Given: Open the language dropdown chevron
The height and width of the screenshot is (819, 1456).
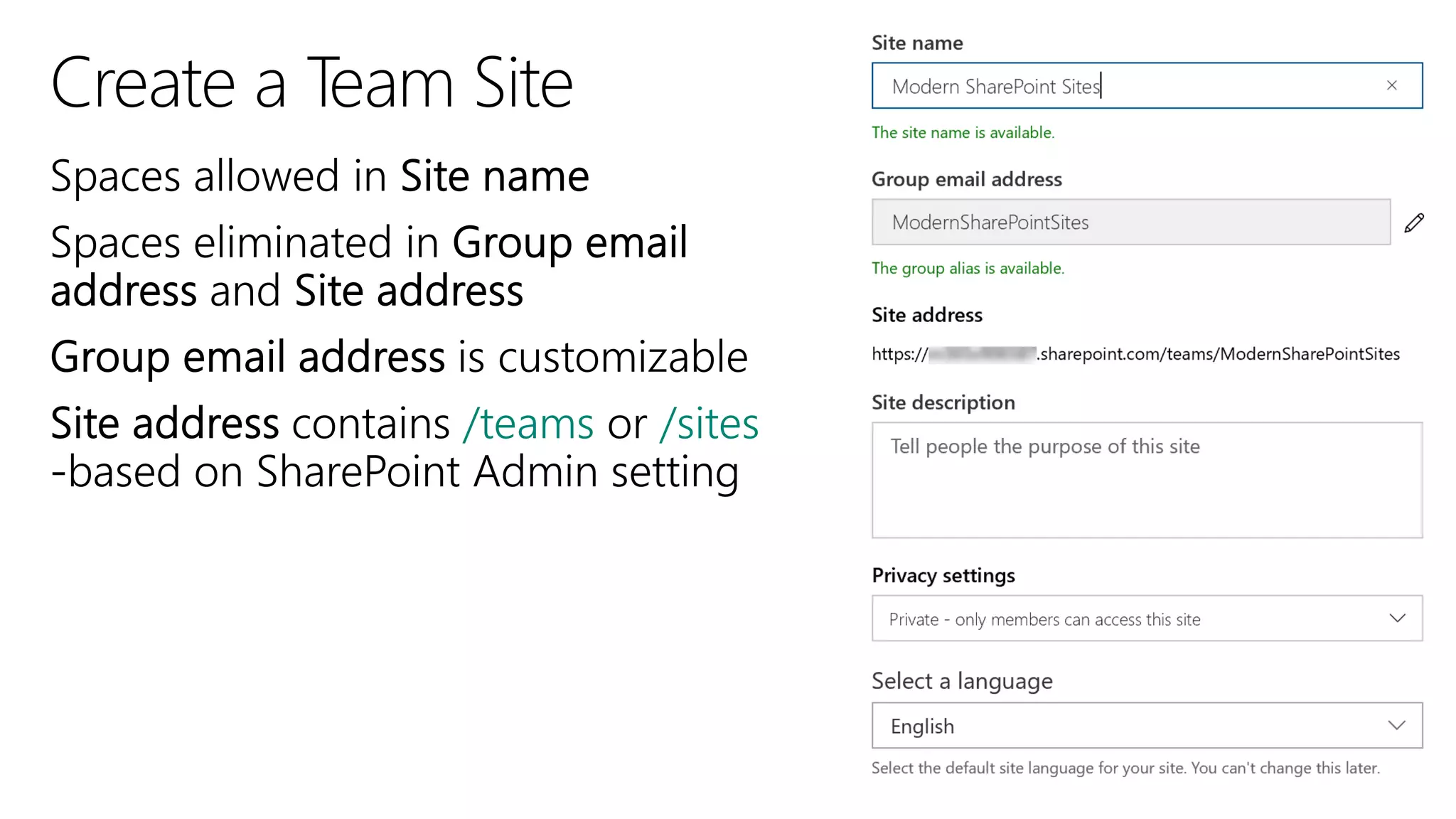Looking at the screenshot, I should pos(1397,725).
